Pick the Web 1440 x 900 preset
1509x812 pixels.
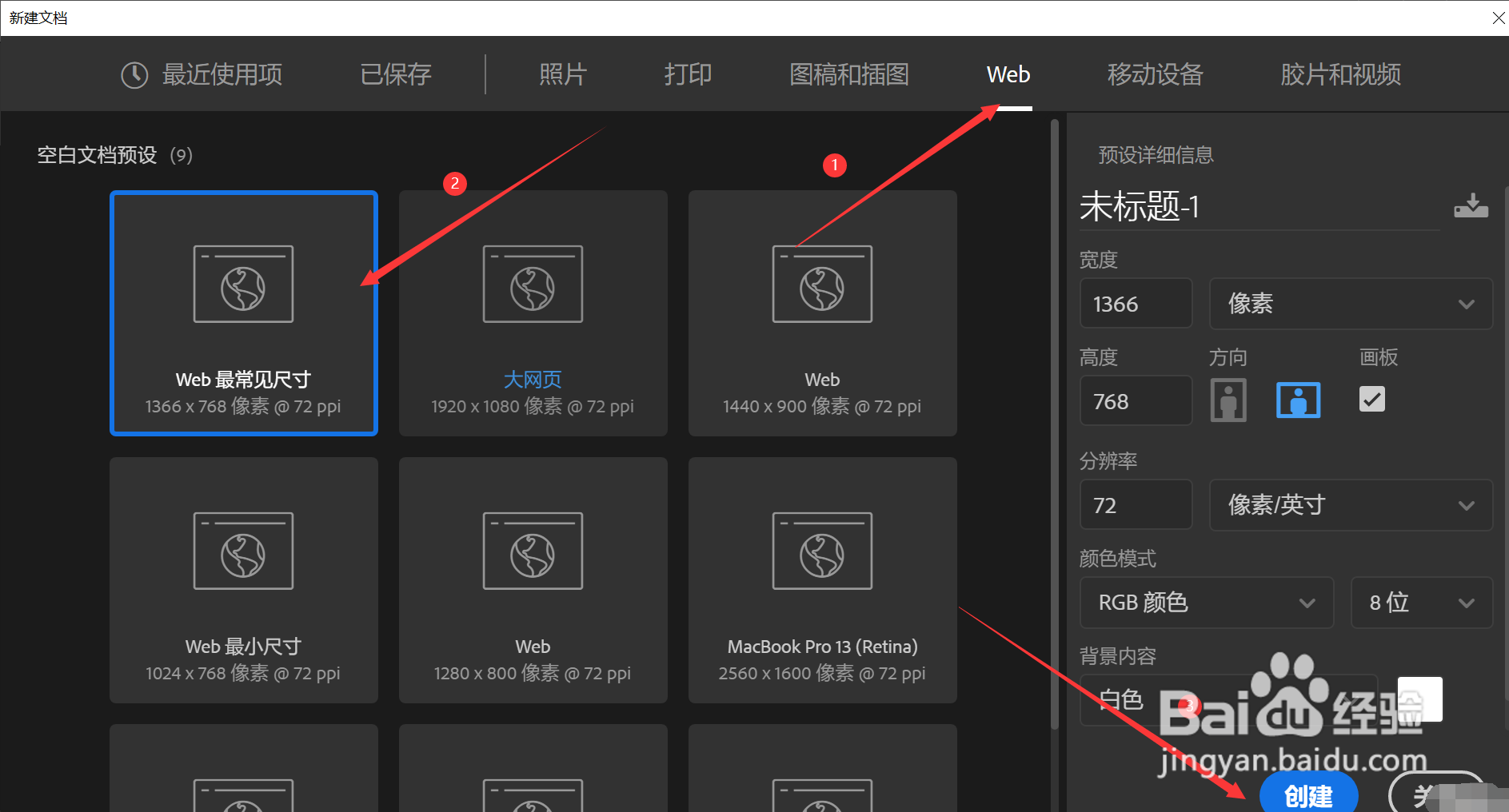[823, 313]
